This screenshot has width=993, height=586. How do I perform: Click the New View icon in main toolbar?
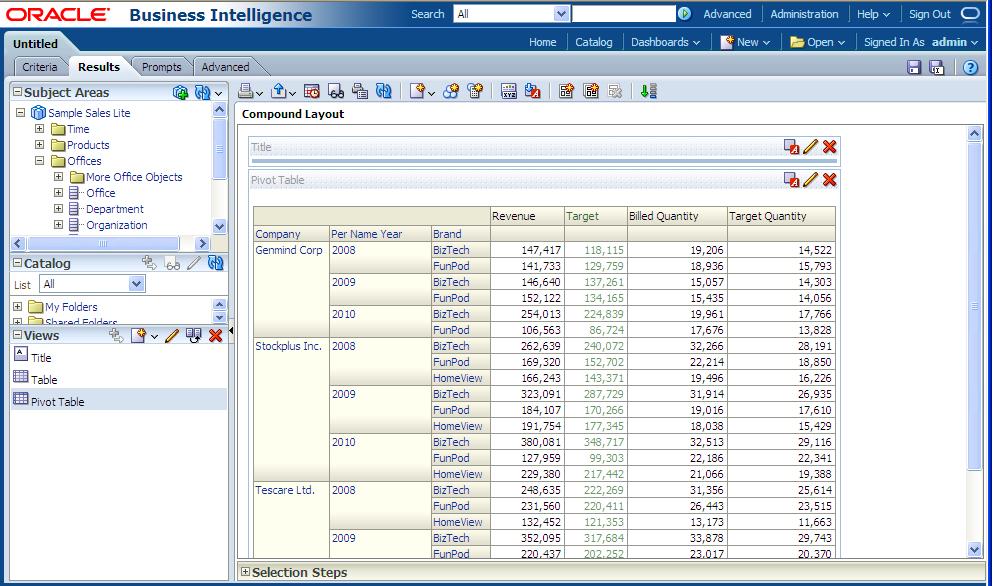[417, 91]
